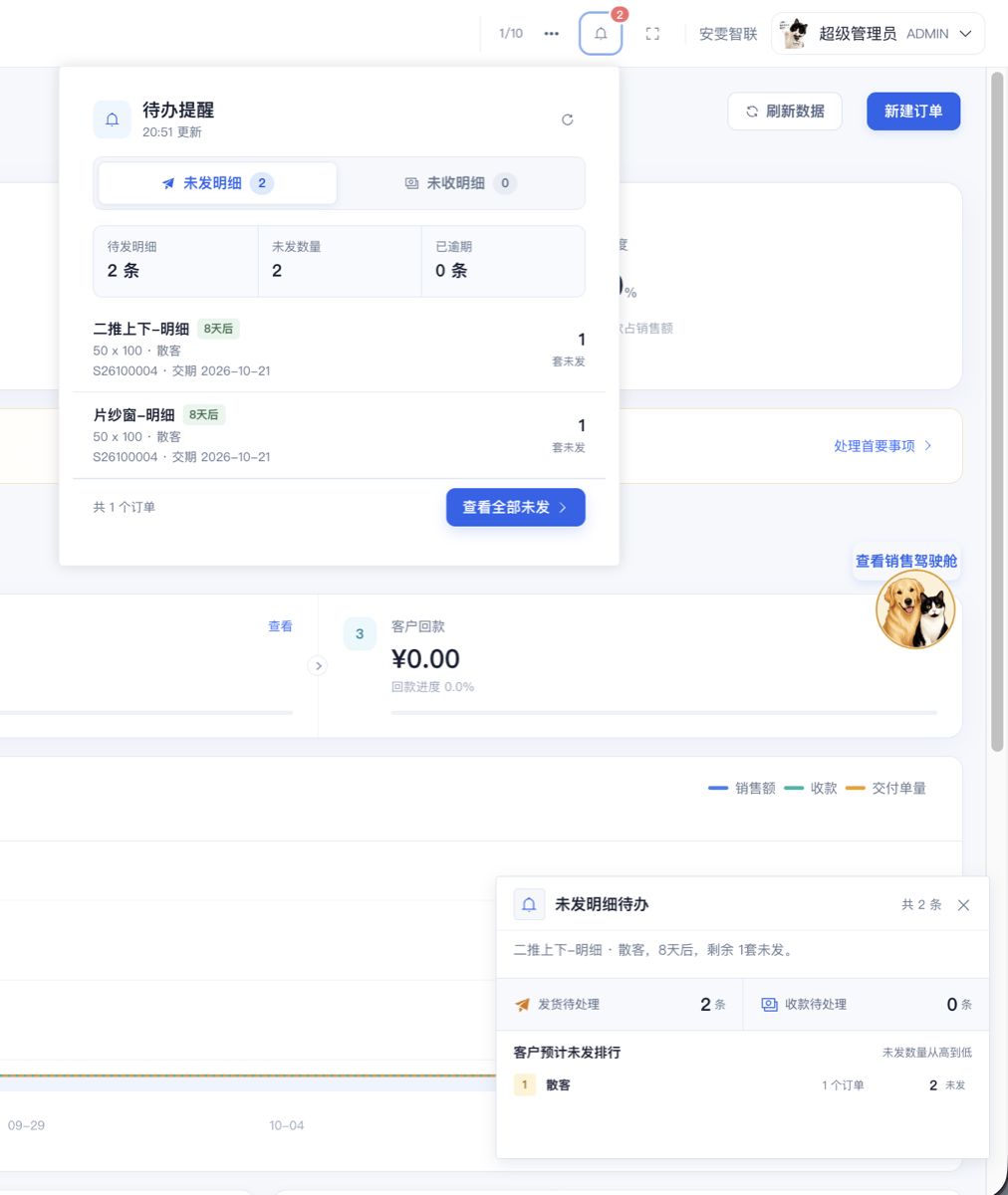The width and height of the screenshot is (1008, 1195).
Task: Click the dog and cat mascot image
Action: tap(915, 609)
